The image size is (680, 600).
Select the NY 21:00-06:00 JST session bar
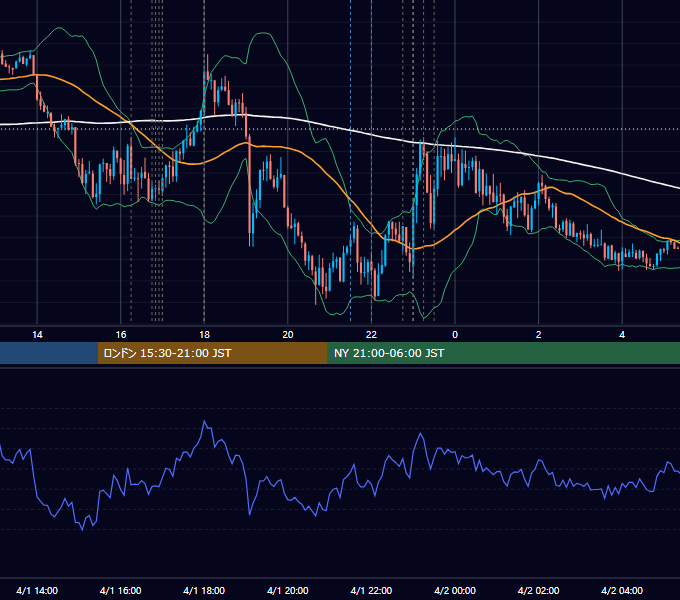503,353
